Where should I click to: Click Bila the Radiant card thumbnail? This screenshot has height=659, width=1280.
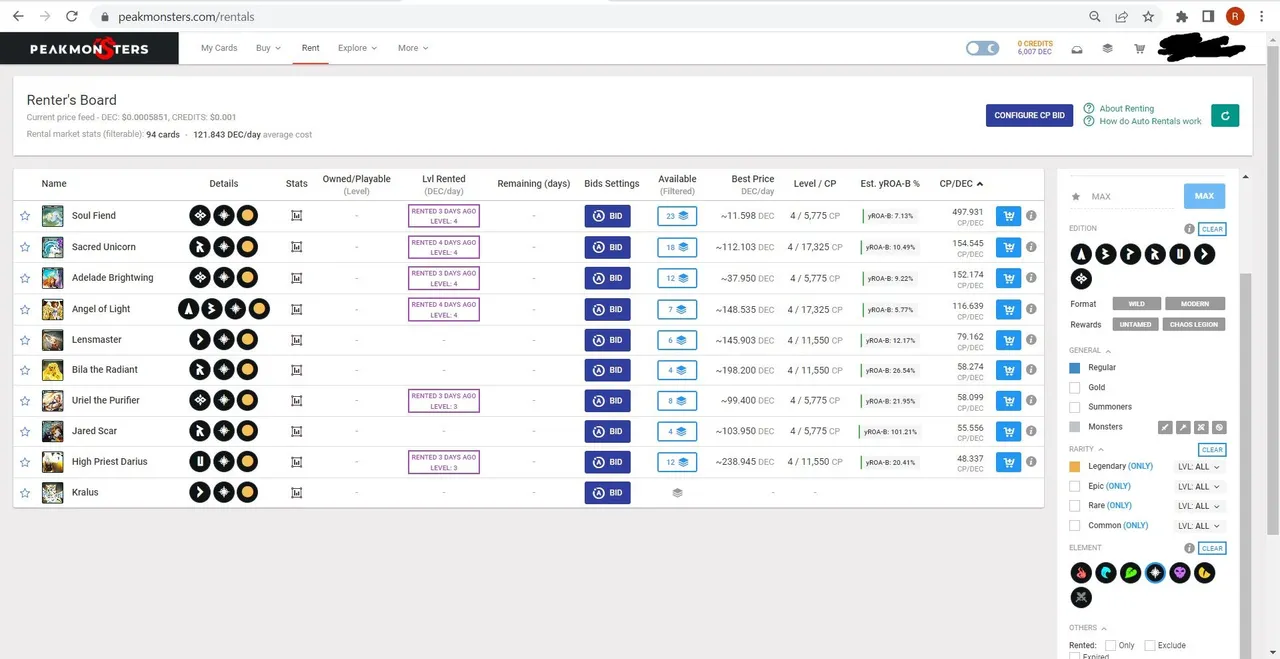click(52, 369)
